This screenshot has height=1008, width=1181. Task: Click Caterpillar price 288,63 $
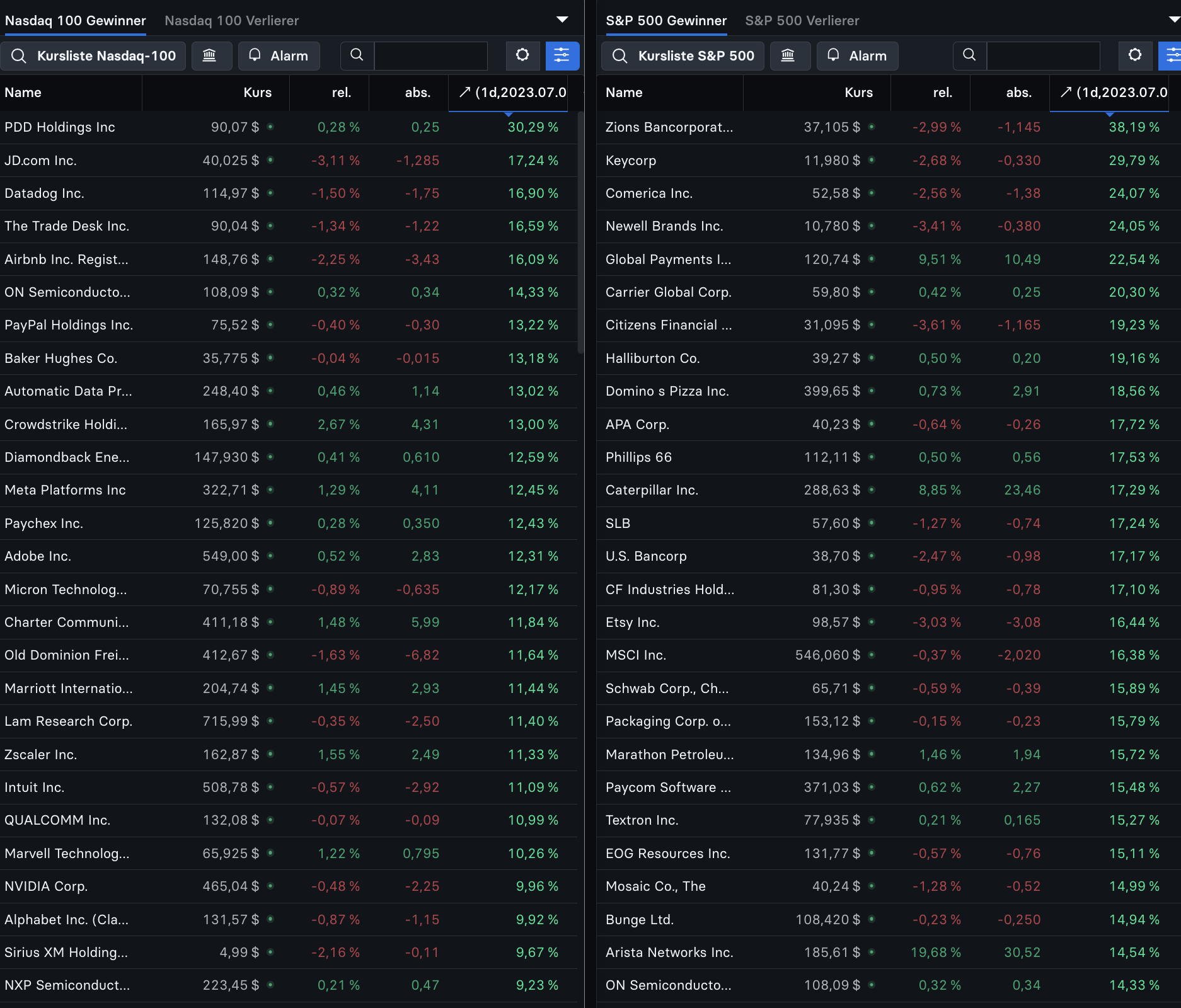point(832,490)
